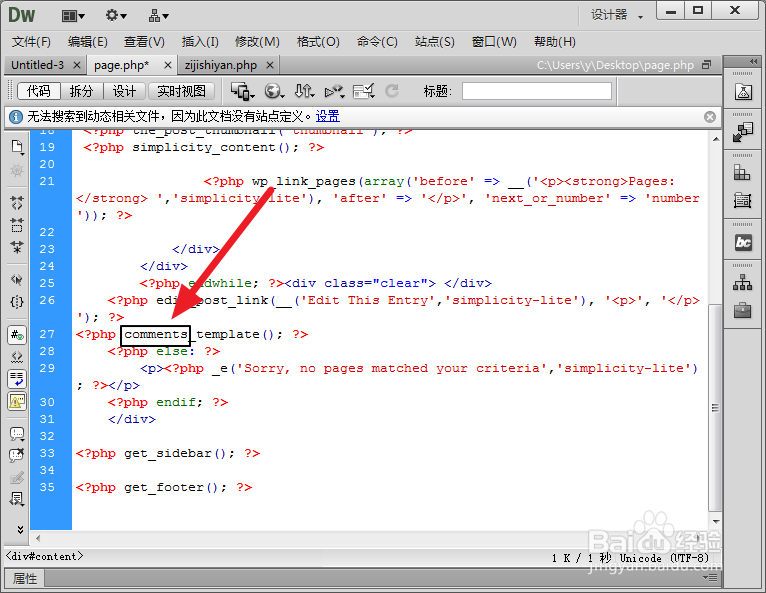Viewport: 766px width, 593px height.
Task: Open the 文件(F) menu
Action: [31, 42]
